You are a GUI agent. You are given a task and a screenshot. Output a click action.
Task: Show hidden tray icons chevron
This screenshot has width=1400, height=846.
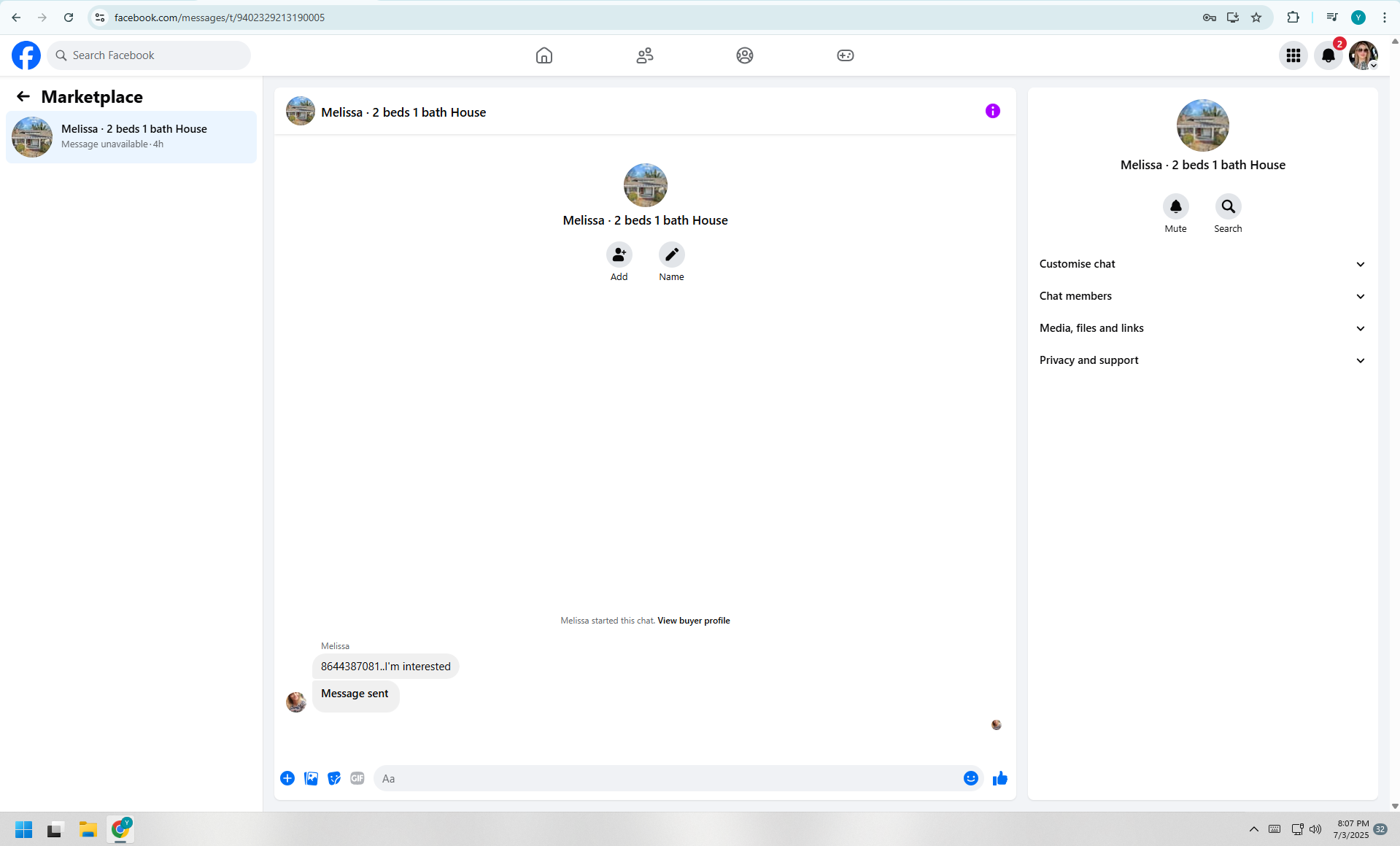[x=1253, y=829]
